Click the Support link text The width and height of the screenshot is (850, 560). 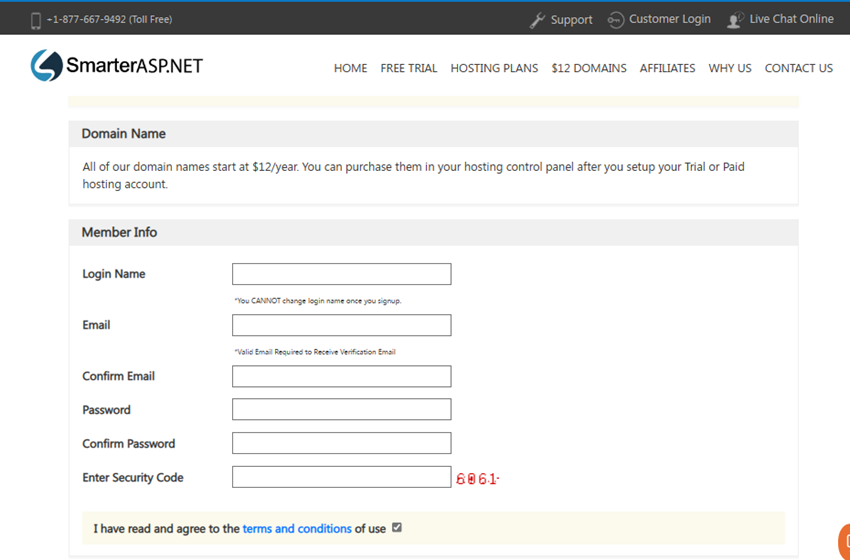(x=571, y=20)
